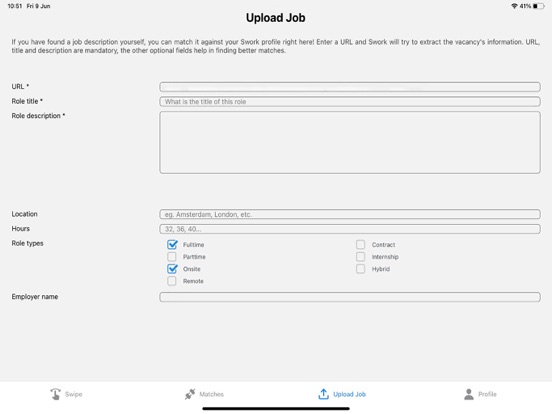Screen dimensions: 552x414
Task: Tap the Matches plug icon
Action: (x=190, y=394)
